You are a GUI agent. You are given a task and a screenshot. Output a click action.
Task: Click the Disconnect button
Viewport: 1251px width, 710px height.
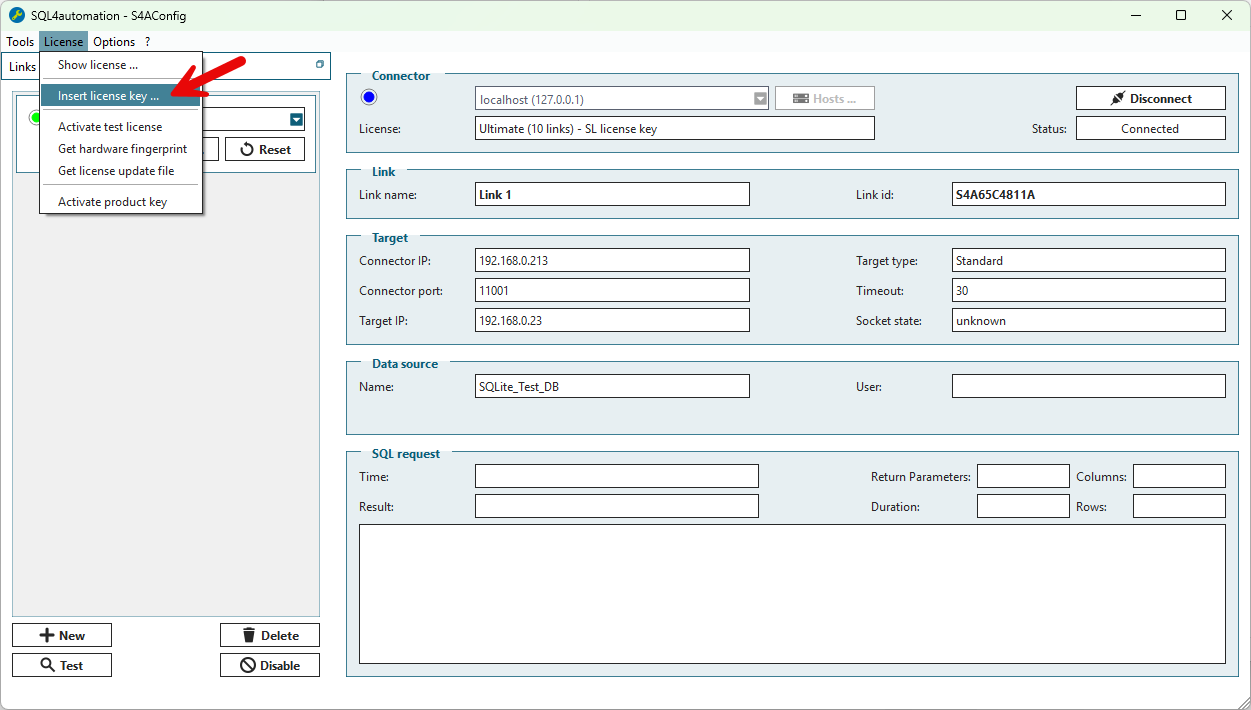1151,98
